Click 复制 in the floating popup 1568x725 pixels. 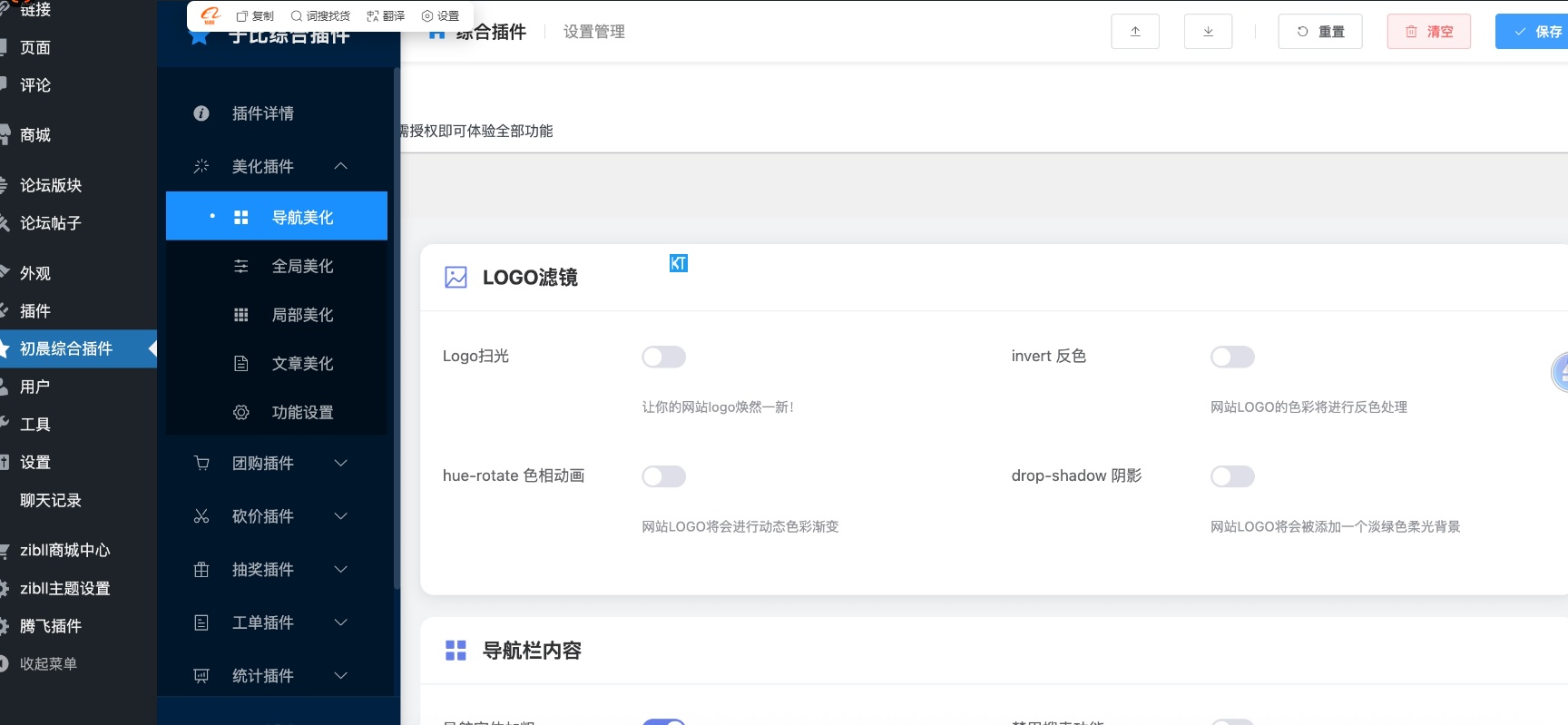pyautogui.click(x=255, y=16)
